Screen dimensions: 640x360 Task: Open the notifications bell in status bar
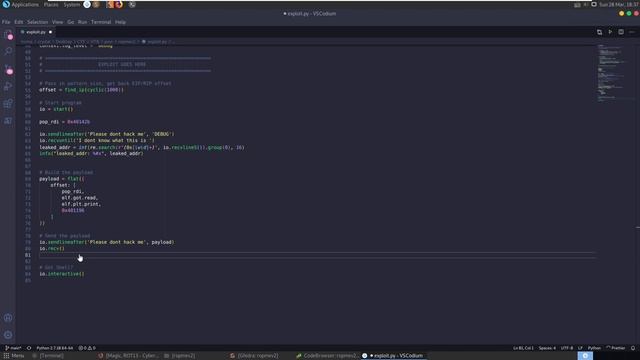633,348
